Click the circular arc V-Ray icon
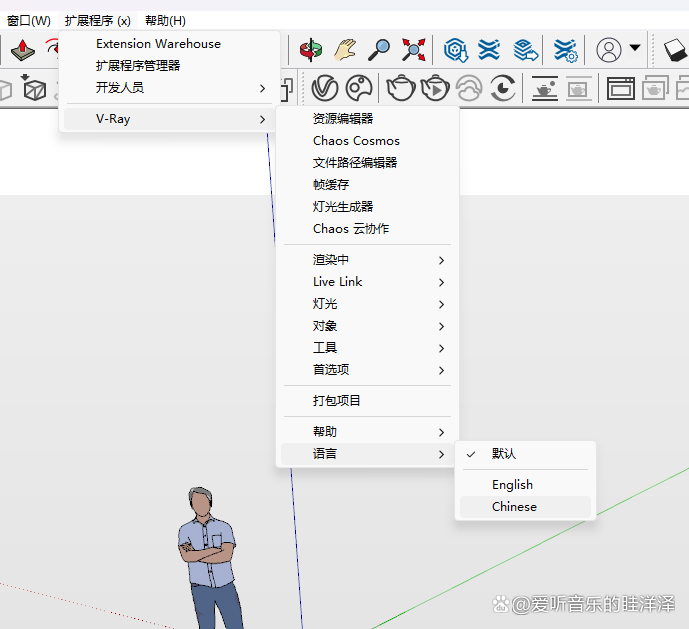The width and height of the screenshot is (689, 629). (503, 88)
